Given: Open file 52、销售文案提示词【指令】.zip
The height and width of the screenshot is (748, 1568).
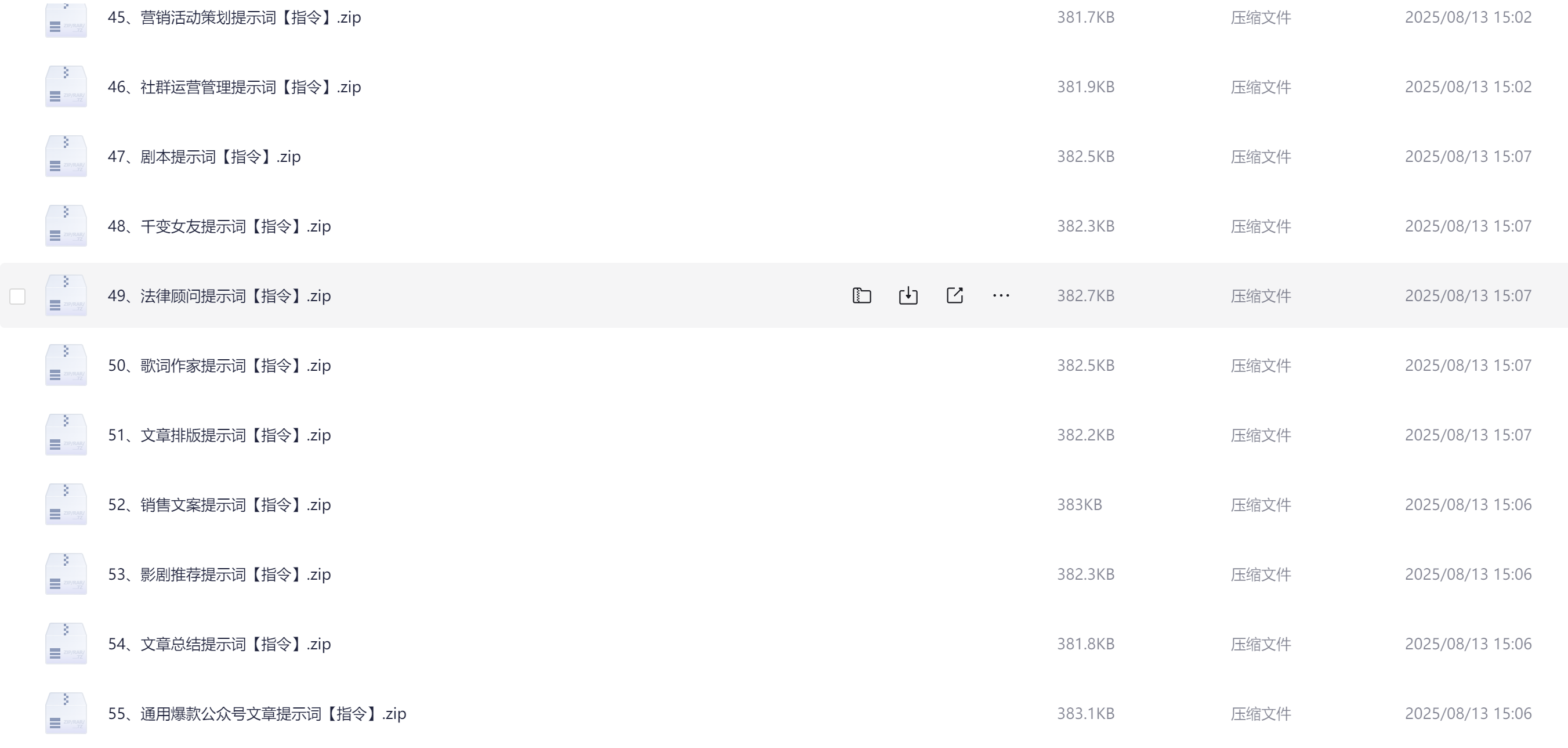Looking at the screenshot, I should [x=219, y=504].
